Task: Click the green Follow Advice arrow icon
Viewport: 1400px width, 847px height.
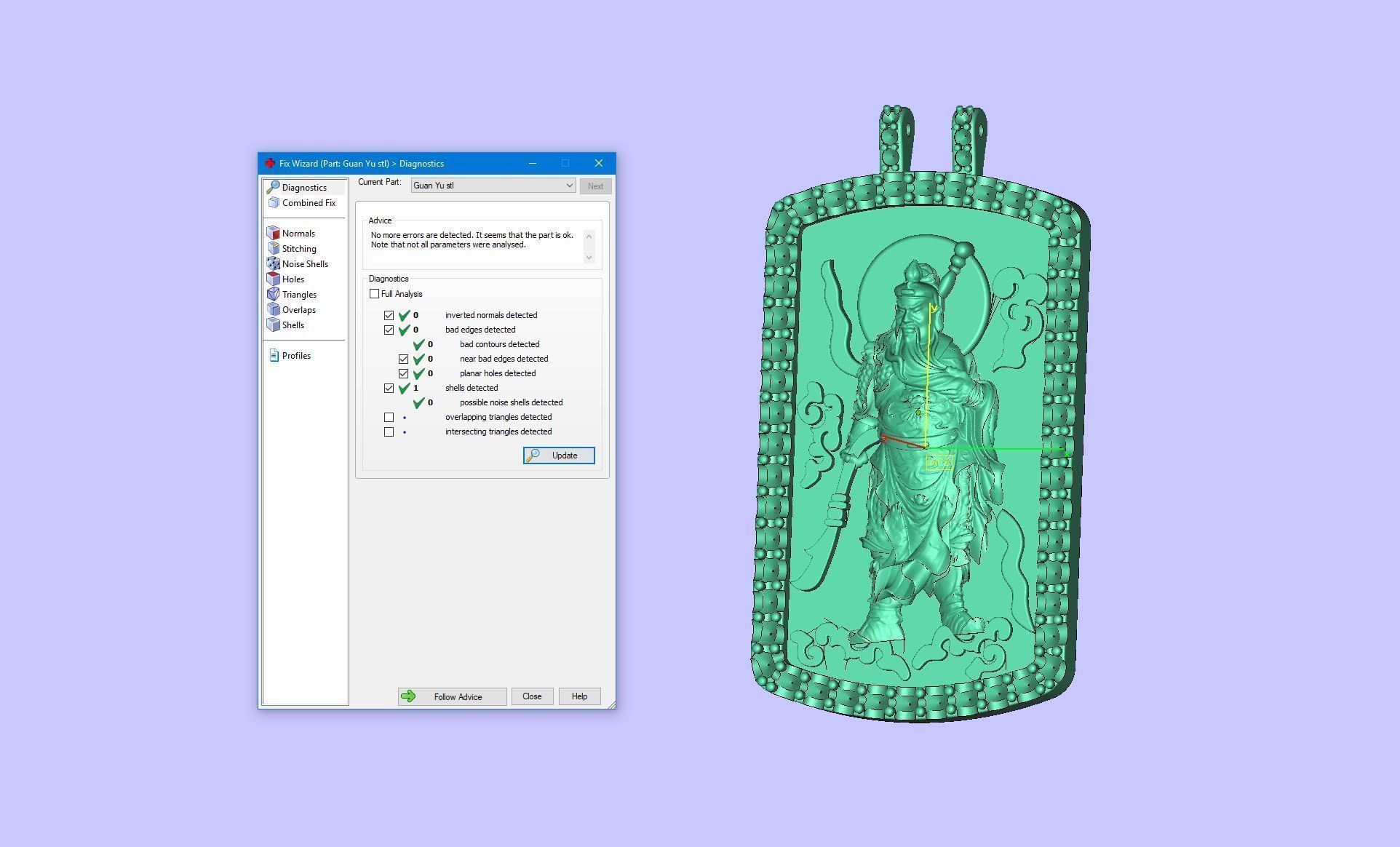Action: [408, 696]
